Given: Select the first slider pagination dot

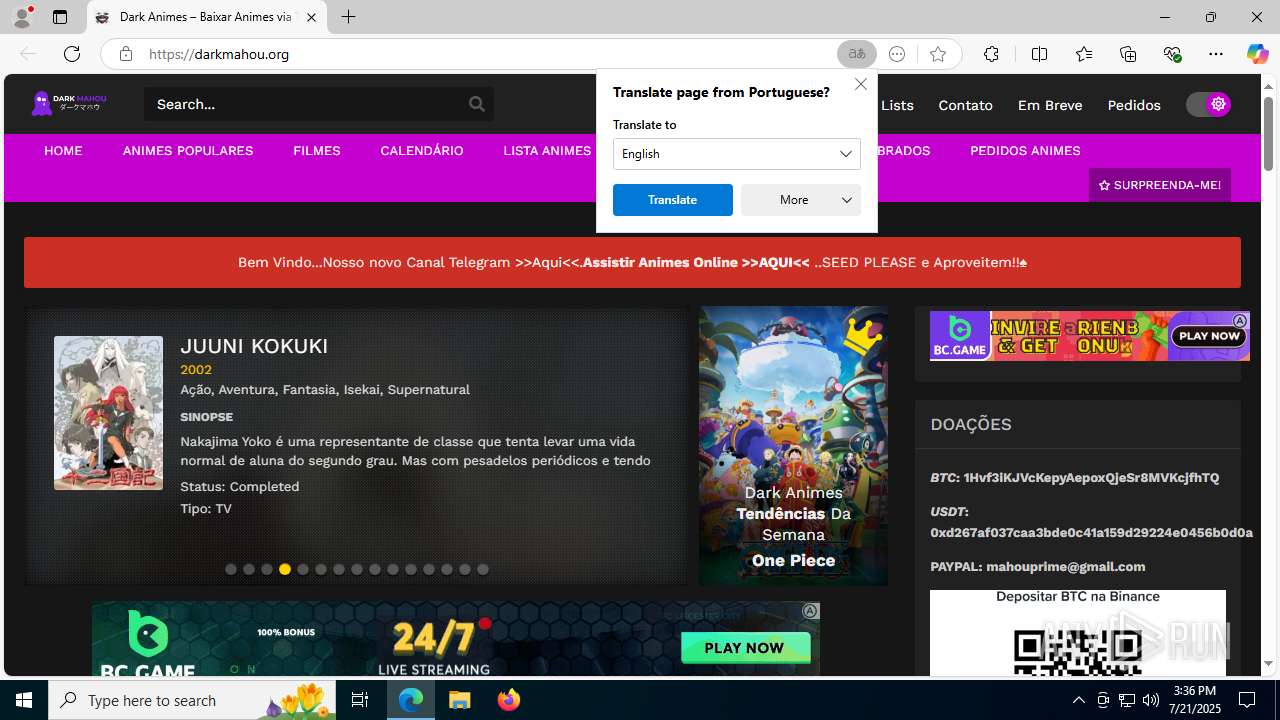Looking at the screenshot, I should click(x=231, y=569).
